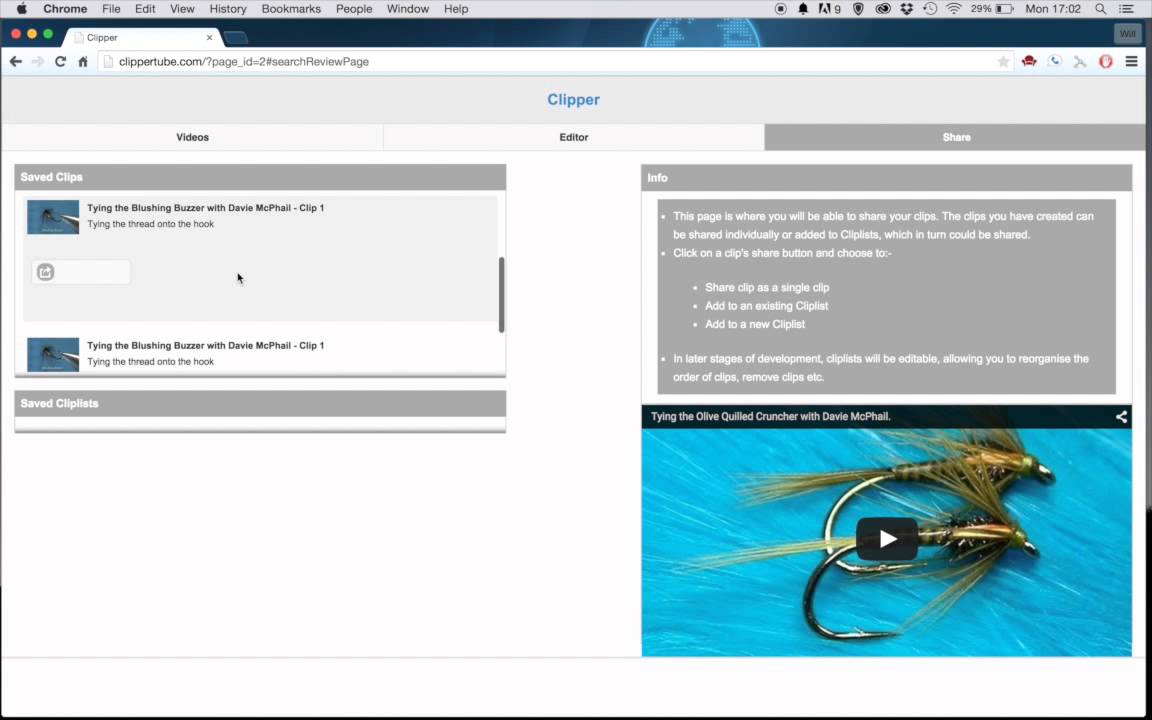
Task: Open a new tab with the tab strip button
Action: pos(235,37)
